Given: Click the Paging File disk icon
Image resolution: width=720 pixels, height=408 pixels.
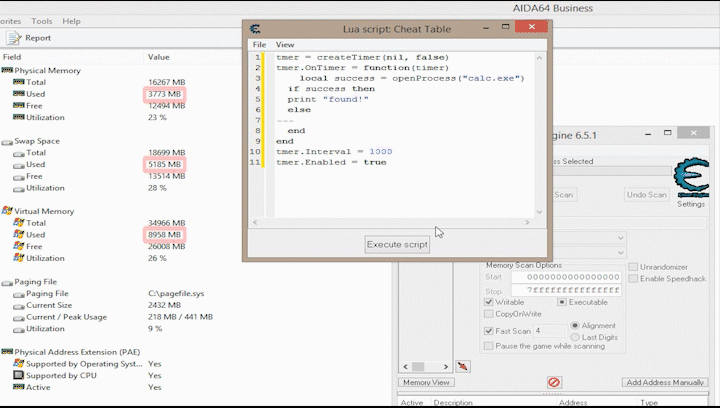Looking at the screenshot, I should [7, 282].
